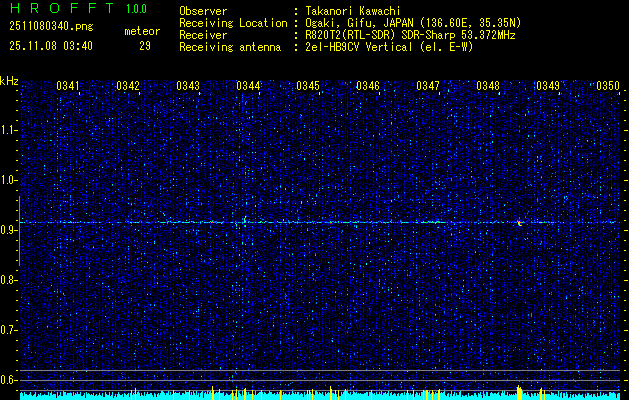Click time marker 0347
The width and height of the screenshot is (629, 400).
tap(428, 86)
